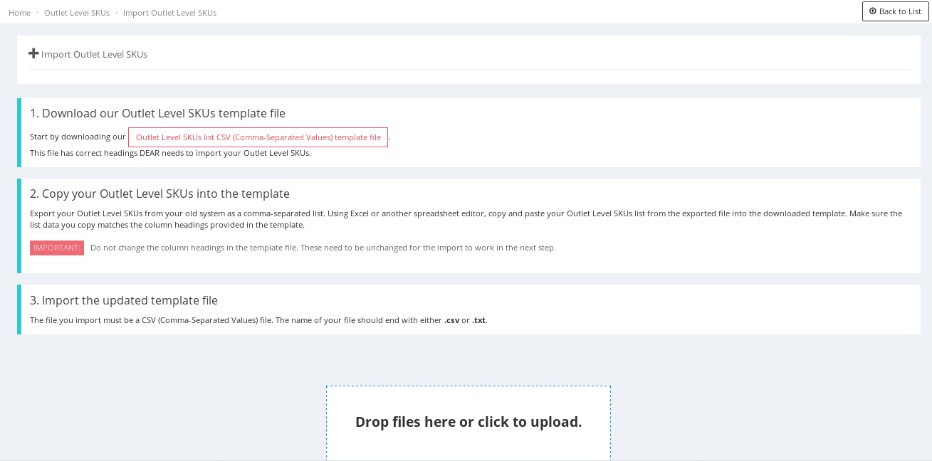
Task: Click the column headings warning text
Action: 322,248
